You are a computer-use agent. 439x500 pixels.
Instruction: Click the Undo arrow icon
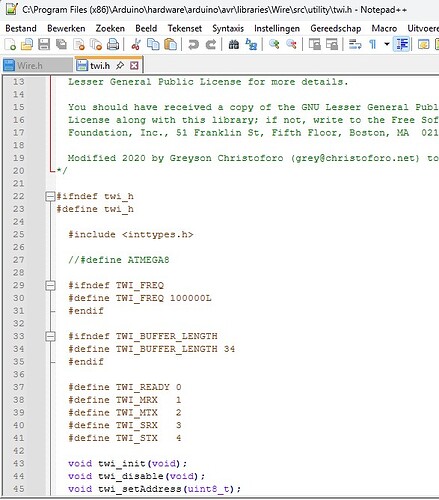pos(193,44)
